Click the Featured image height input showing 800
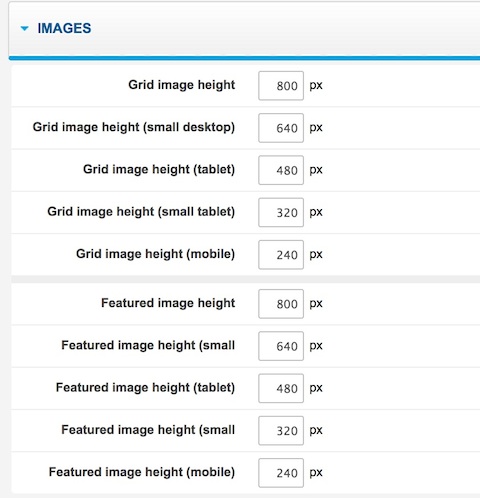 [281, 304]
